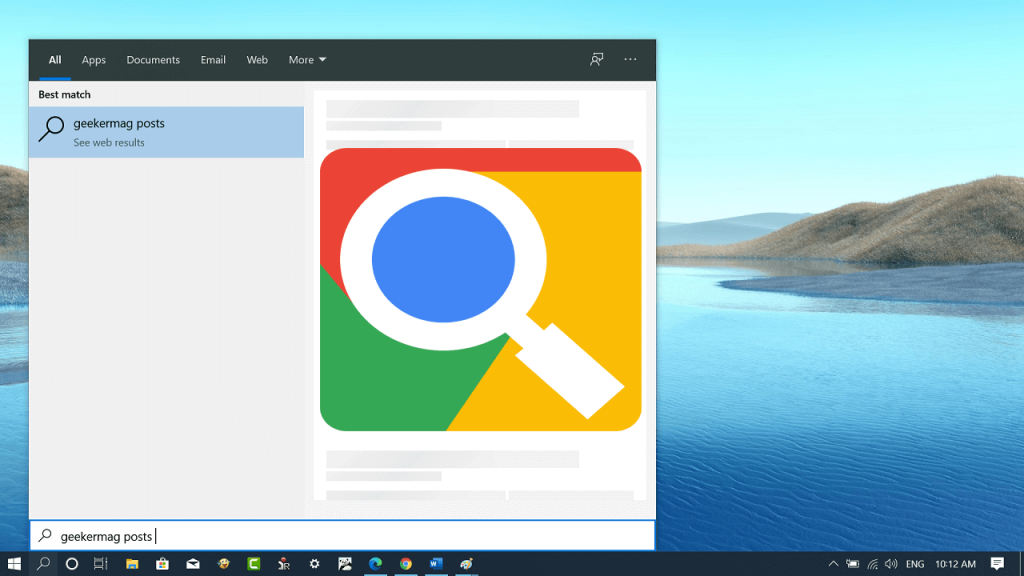Check the battery status tray icon

(x=853, y=564)
